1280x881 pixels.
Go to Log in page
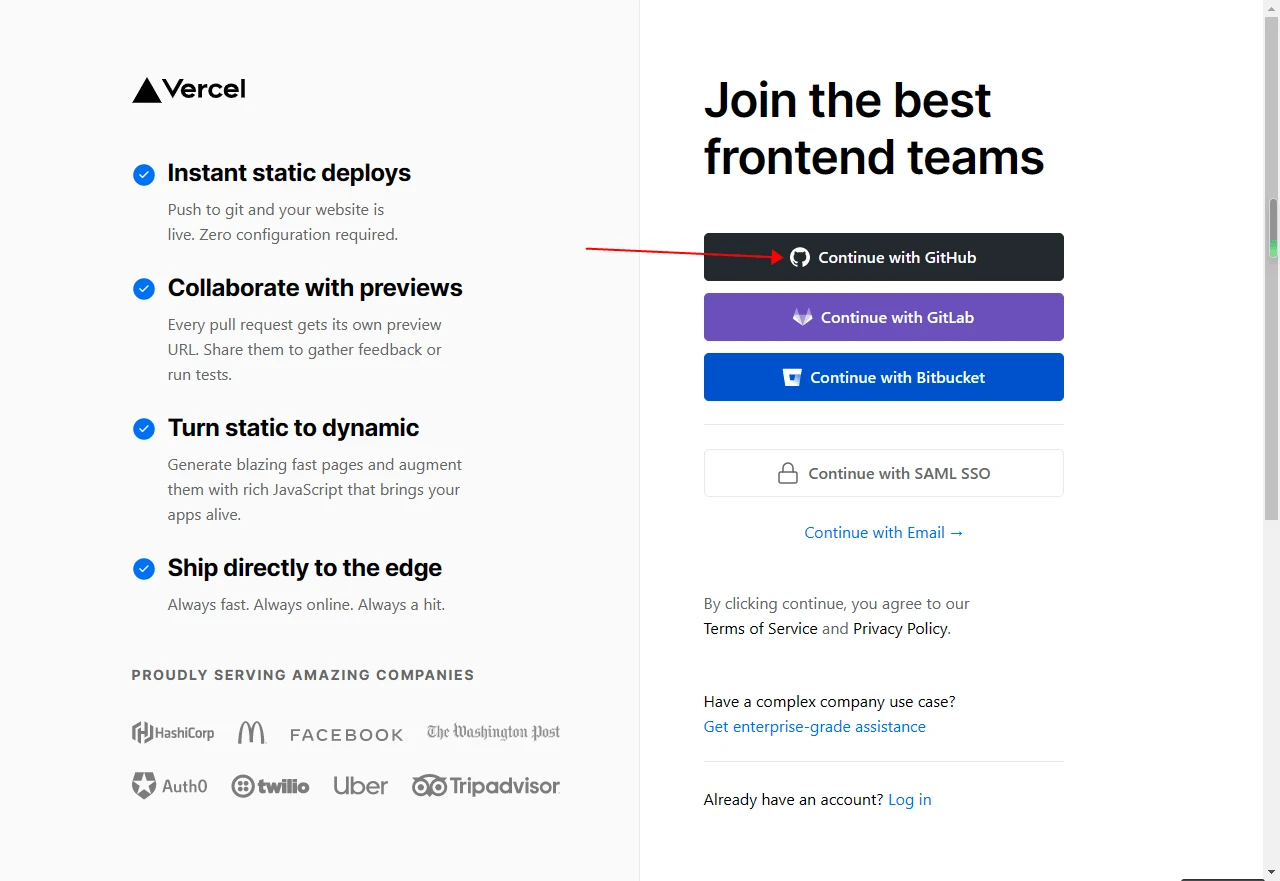coord(909,799)
